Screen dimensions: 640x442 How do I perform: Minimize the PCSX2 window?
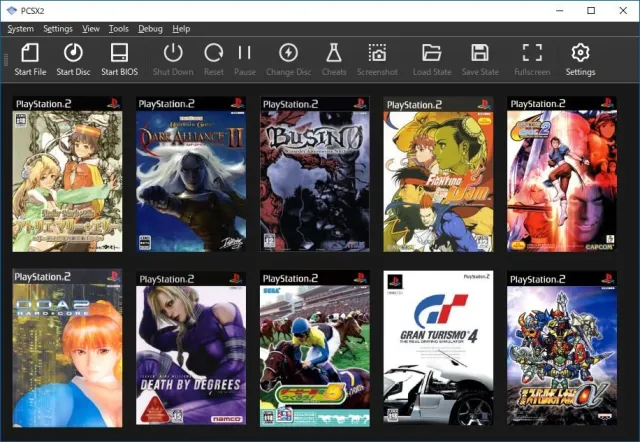tap(560, 11)
